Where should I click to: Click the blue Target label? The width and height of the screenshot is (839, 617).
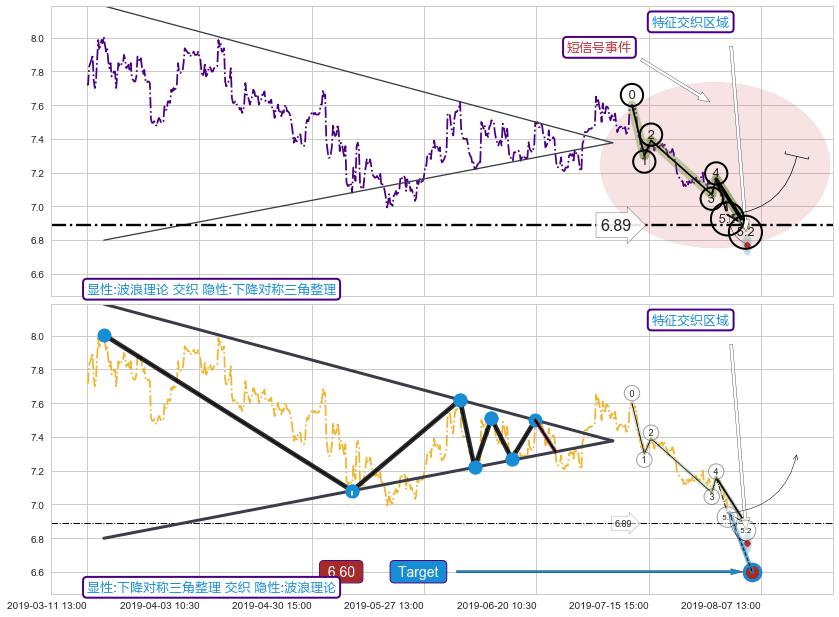417,572
